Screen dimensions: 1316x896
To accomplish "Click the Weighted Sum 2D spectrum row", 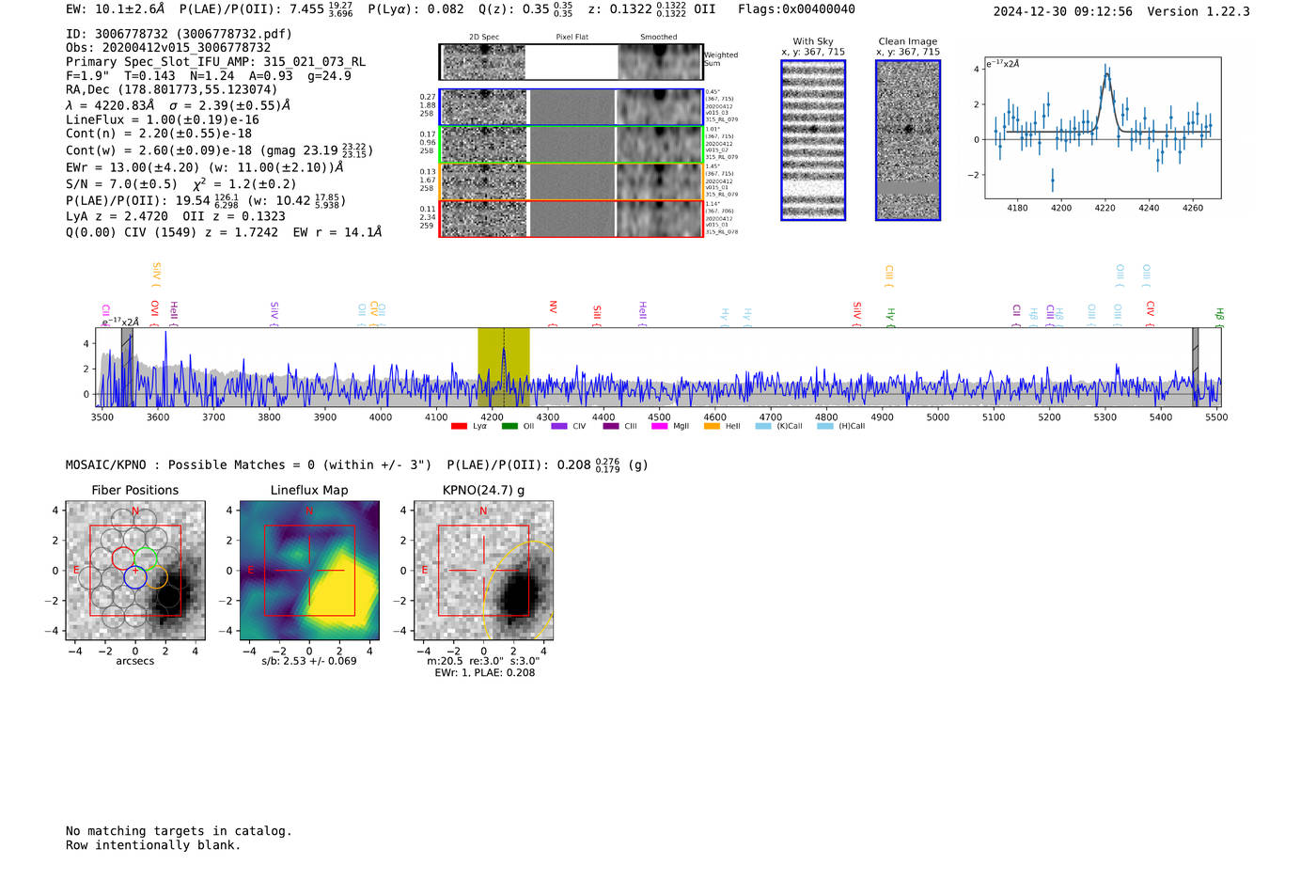I will pos(572,62).
